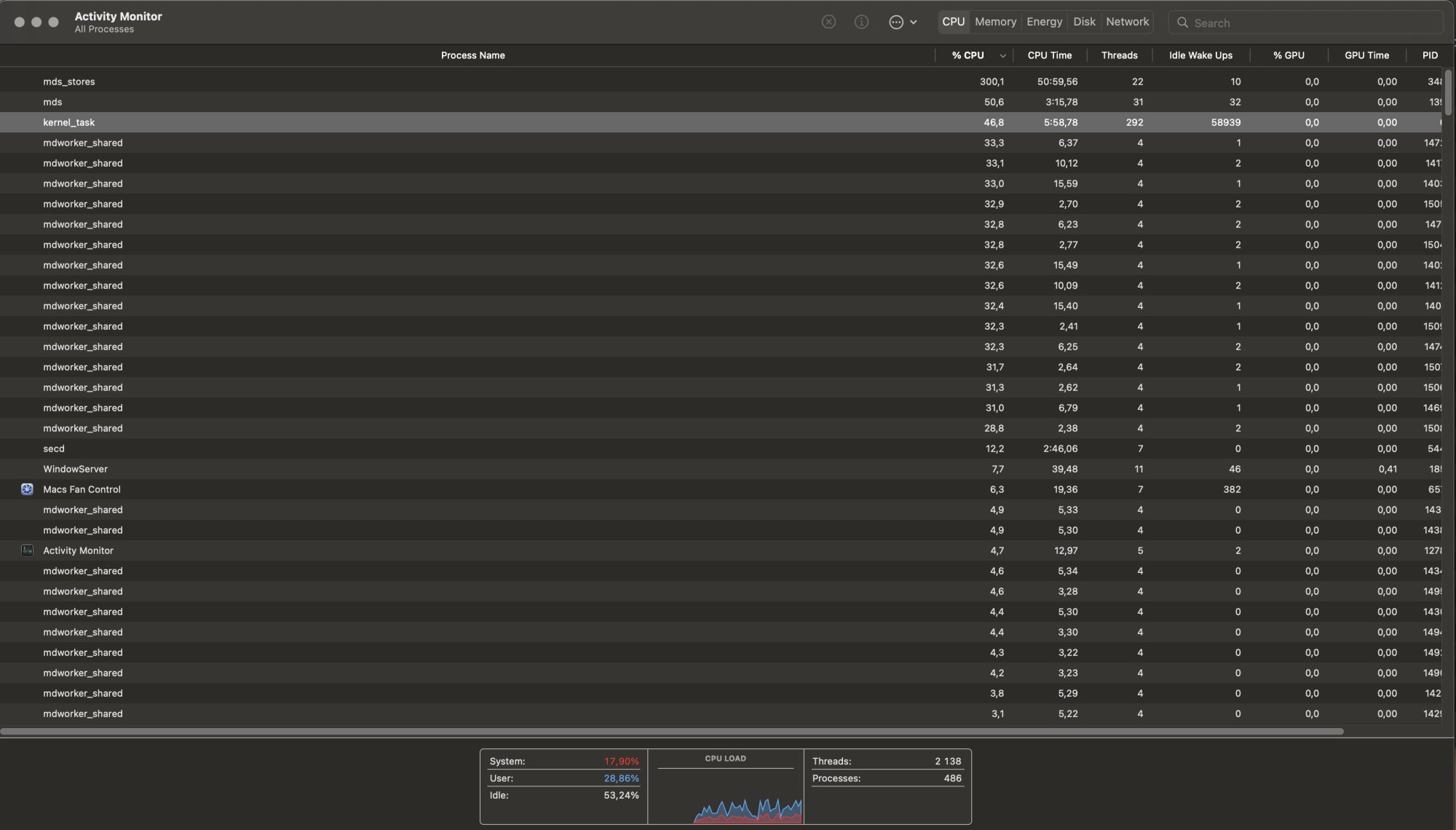Expand the dropdown chevron beside ellipsis button
The image size is (1456, 830).
click(x=914, y=23)
